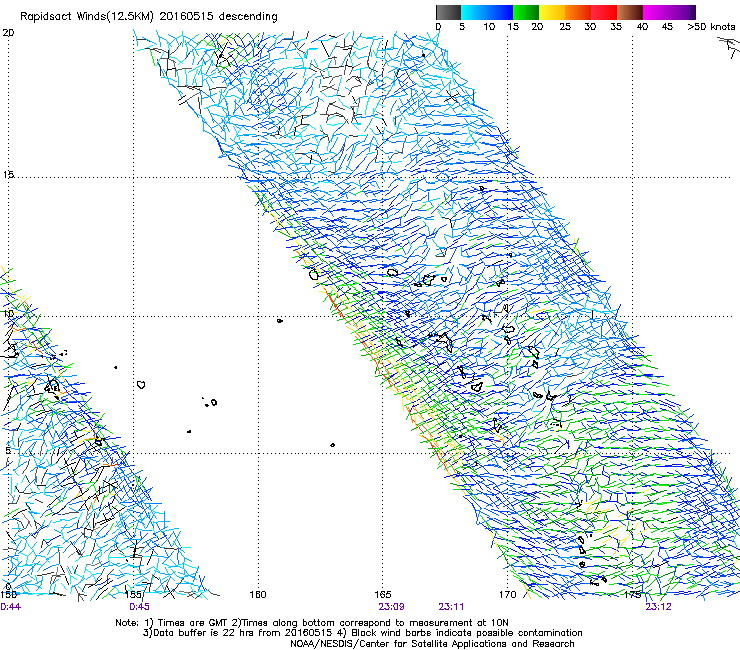Click the wind barb symbol beside the knots legend

[x=729, y=48]
